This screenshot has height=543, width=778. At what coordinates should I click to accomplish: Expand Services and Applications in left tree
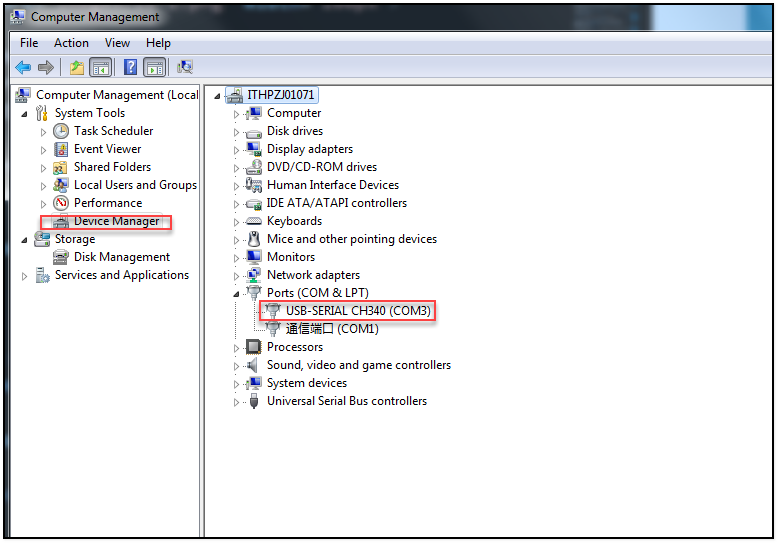tap(25, 276)
